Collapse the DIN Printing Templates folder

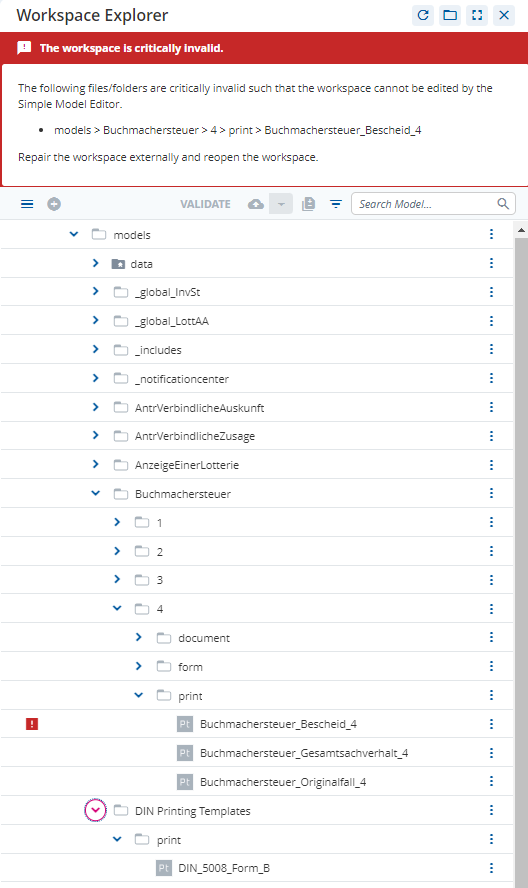[95, 810]
